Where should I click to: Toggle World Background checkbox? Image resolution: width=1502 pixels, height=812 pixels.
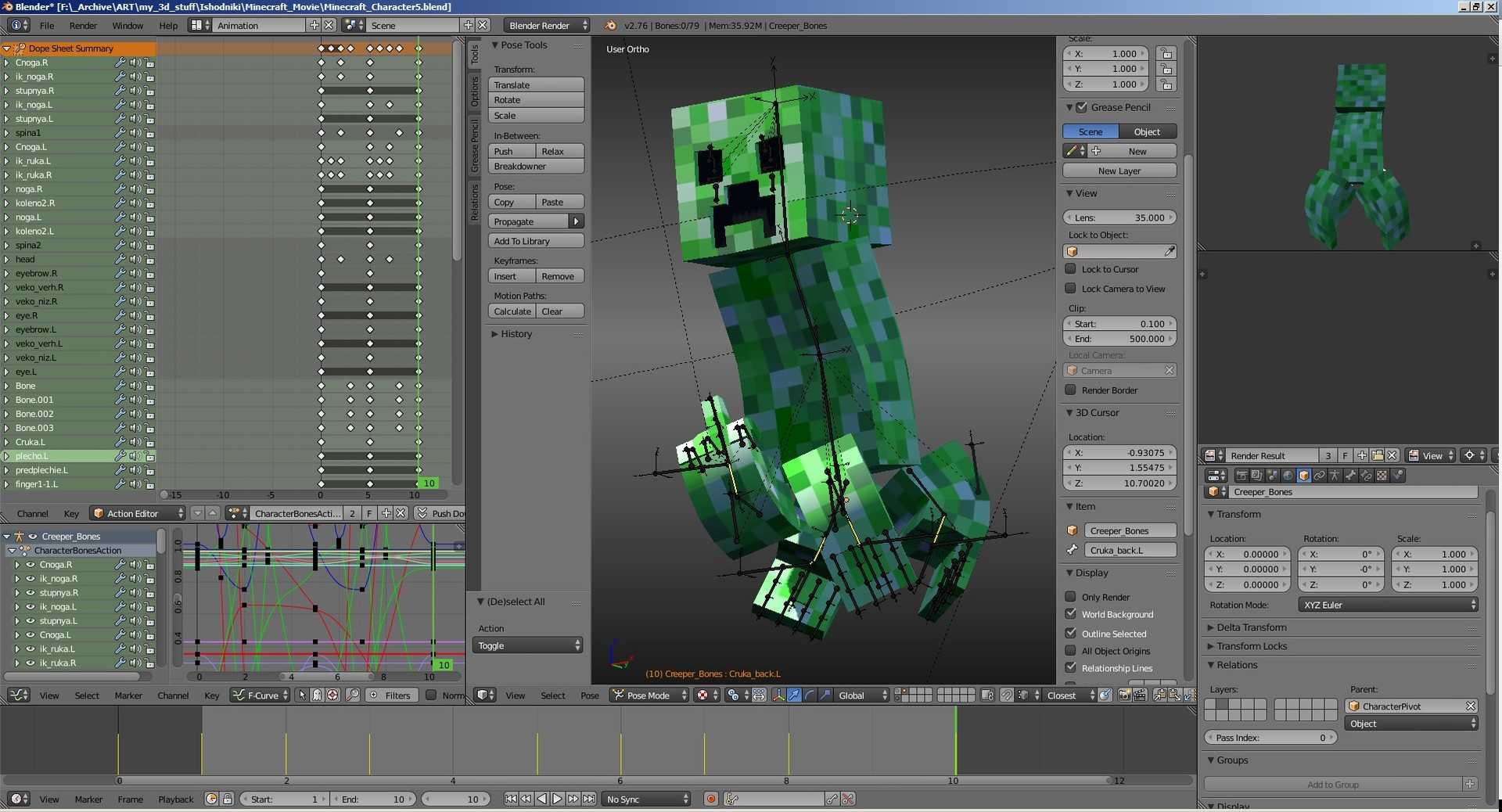pos(1071,614)
